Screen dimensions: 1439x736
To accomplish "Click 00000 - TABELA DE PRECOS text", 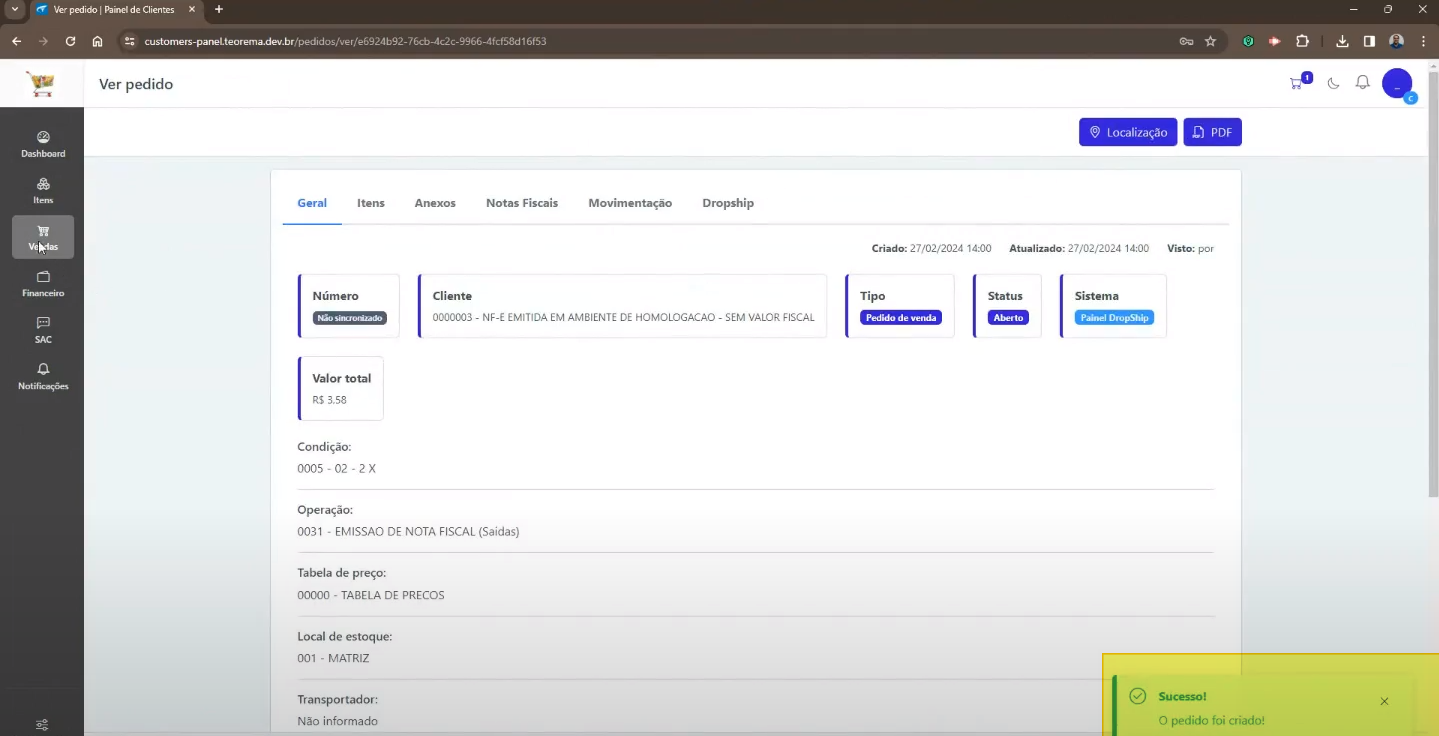I will click(371, 595).
